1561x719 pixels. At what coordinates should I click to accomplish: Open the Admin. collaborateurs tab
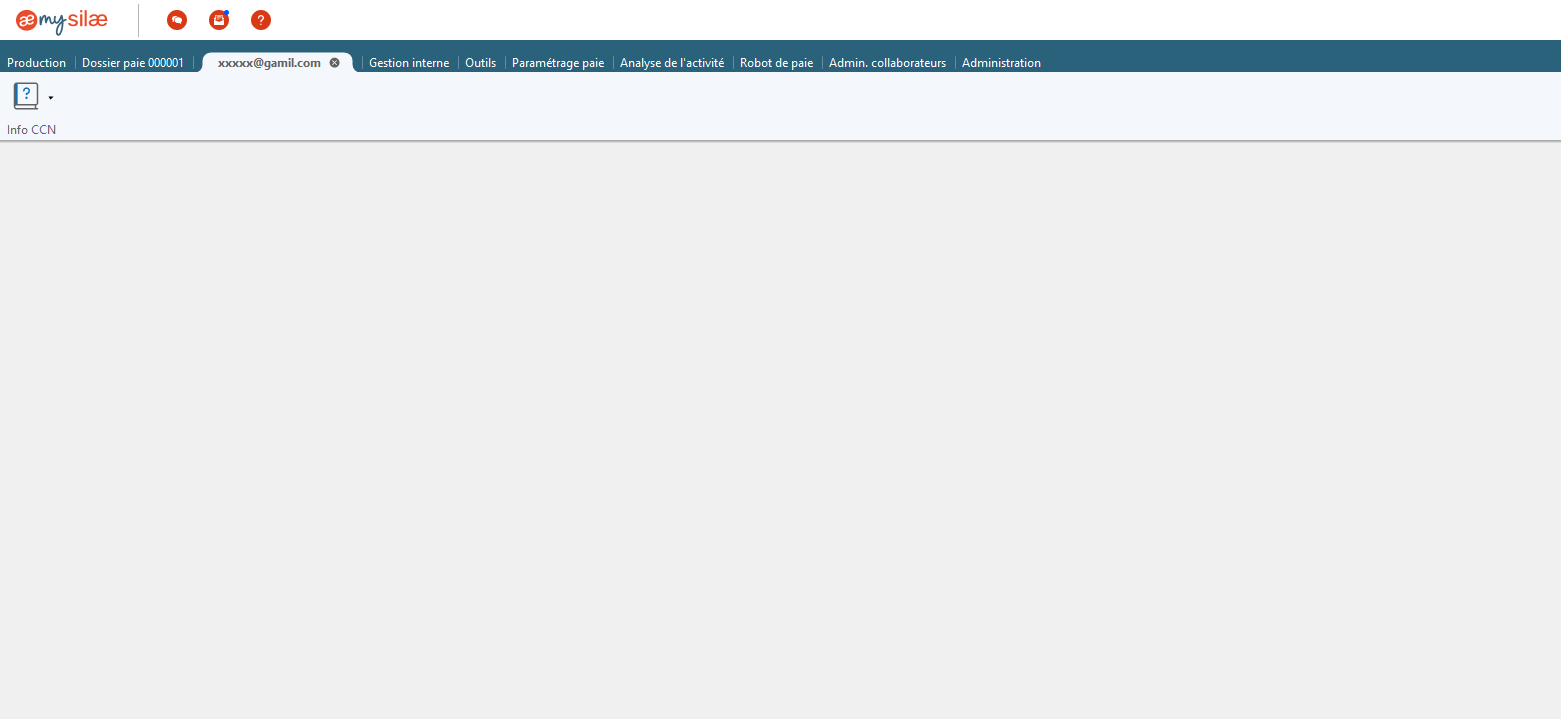tap(887, 62)
